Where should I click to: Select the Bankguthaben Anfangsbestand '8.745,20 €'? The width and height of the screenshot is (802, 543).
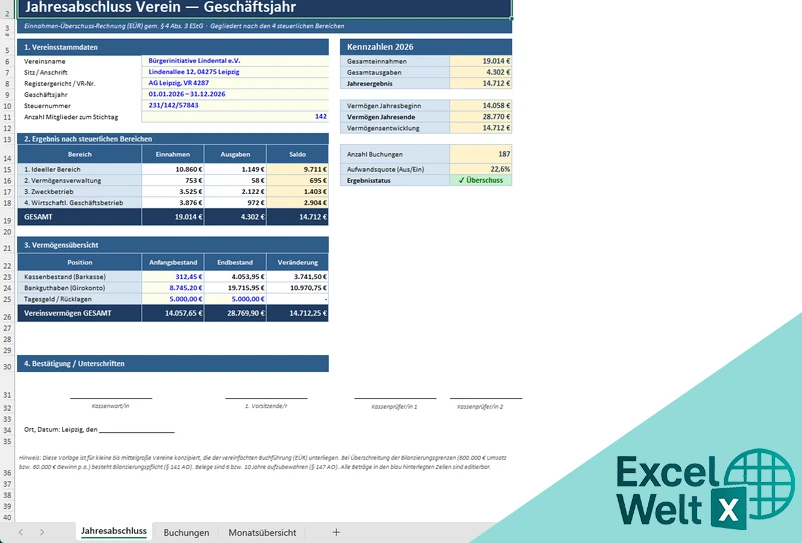tap(173, 288)
